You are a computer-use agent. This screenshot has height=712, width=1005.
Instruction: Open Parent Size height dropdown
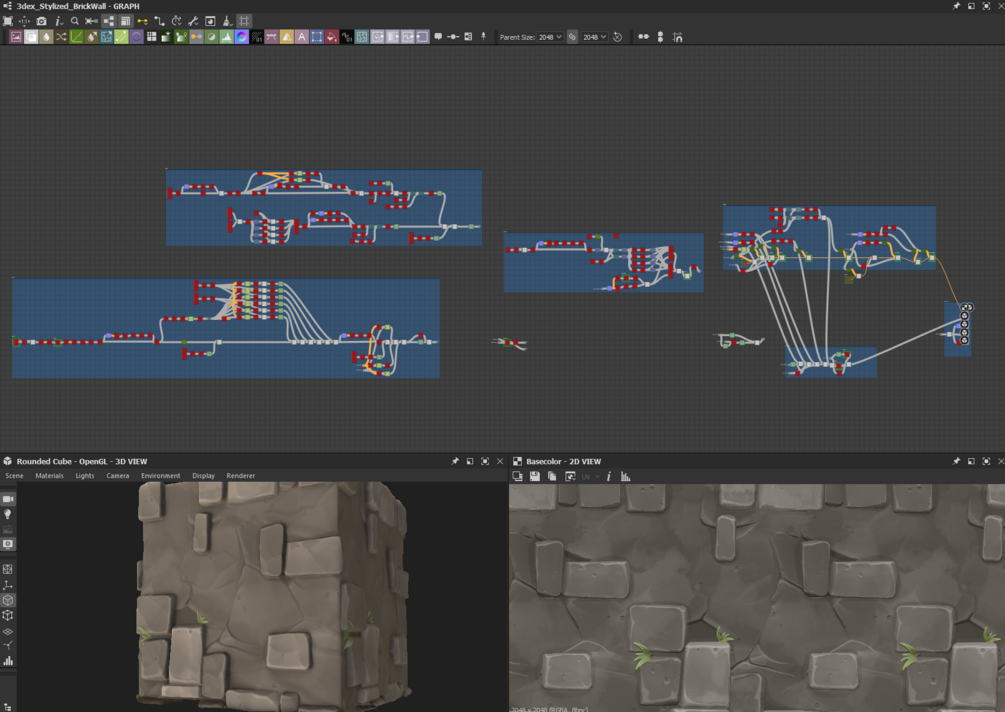coord(594,37)
